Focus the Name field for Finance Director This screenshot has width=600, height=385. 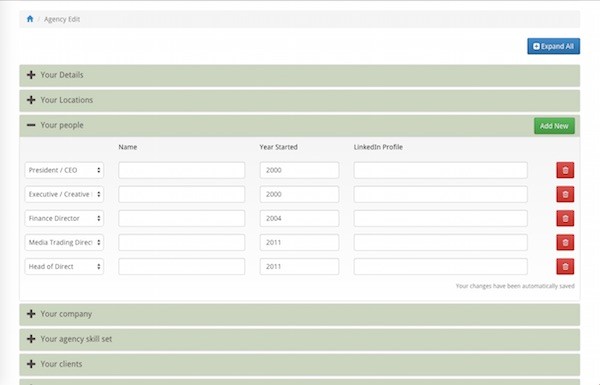181,219
